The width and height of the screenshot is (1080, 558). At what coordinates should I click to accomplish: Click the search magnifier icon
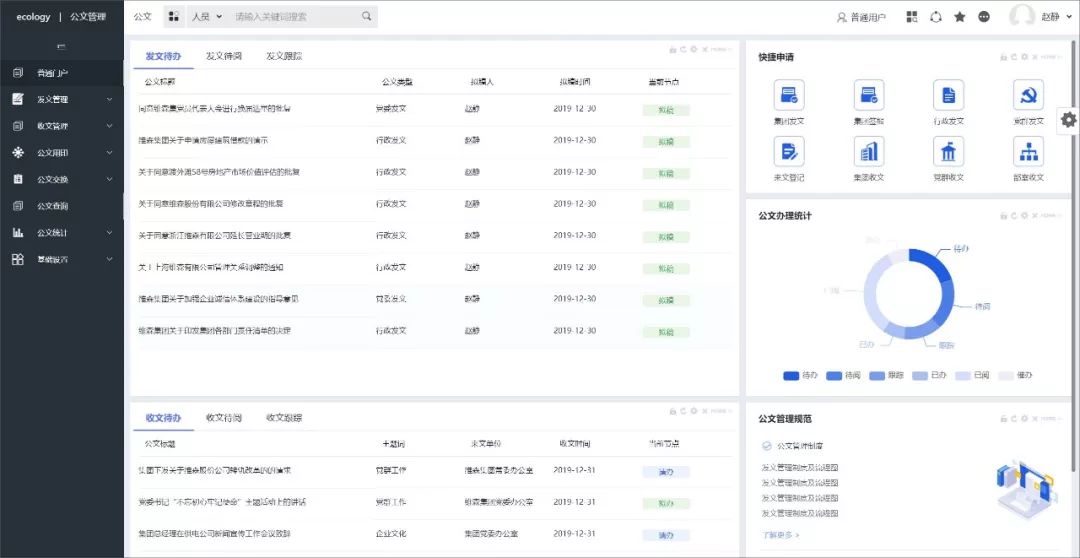point(366,17)
